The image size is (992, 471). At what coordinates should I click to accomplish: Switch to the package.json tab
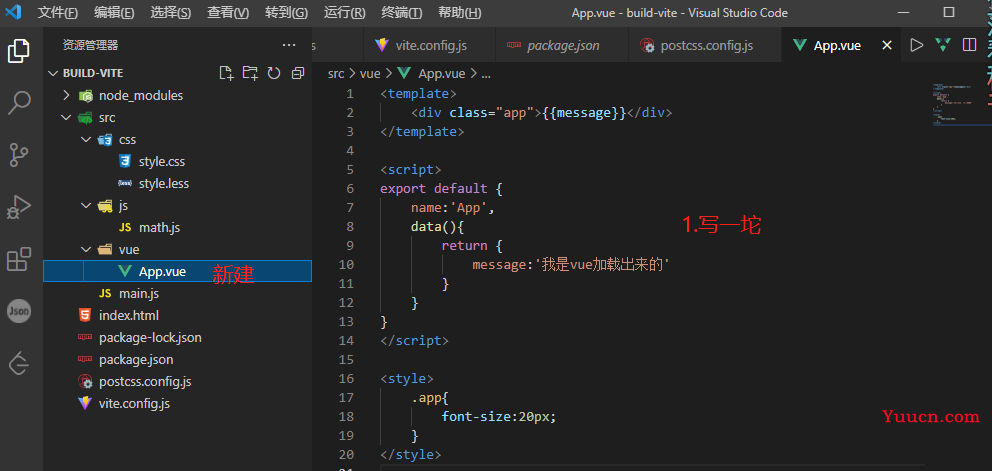click(562, 46)
